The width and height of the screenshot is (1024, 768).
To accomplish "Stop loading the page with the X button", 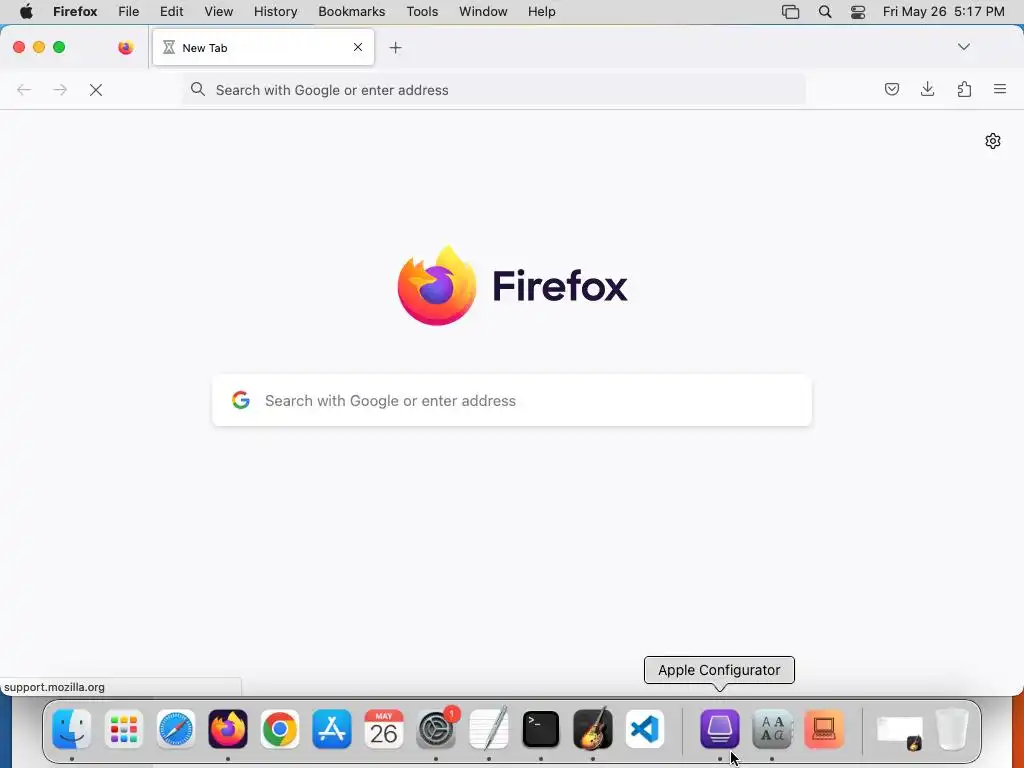I will point(96,90).
